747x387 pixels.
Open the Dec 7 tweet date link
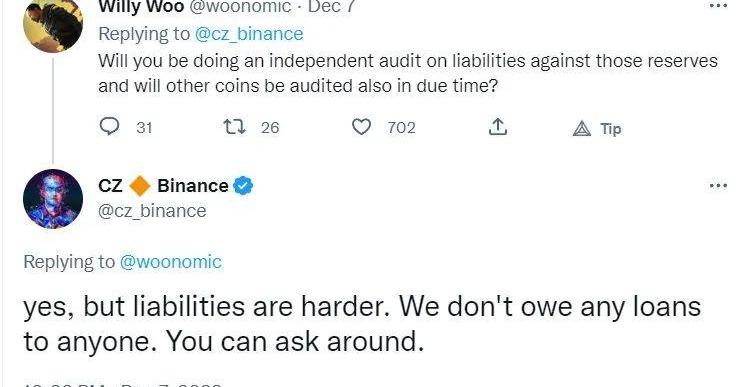coord(331,6)
